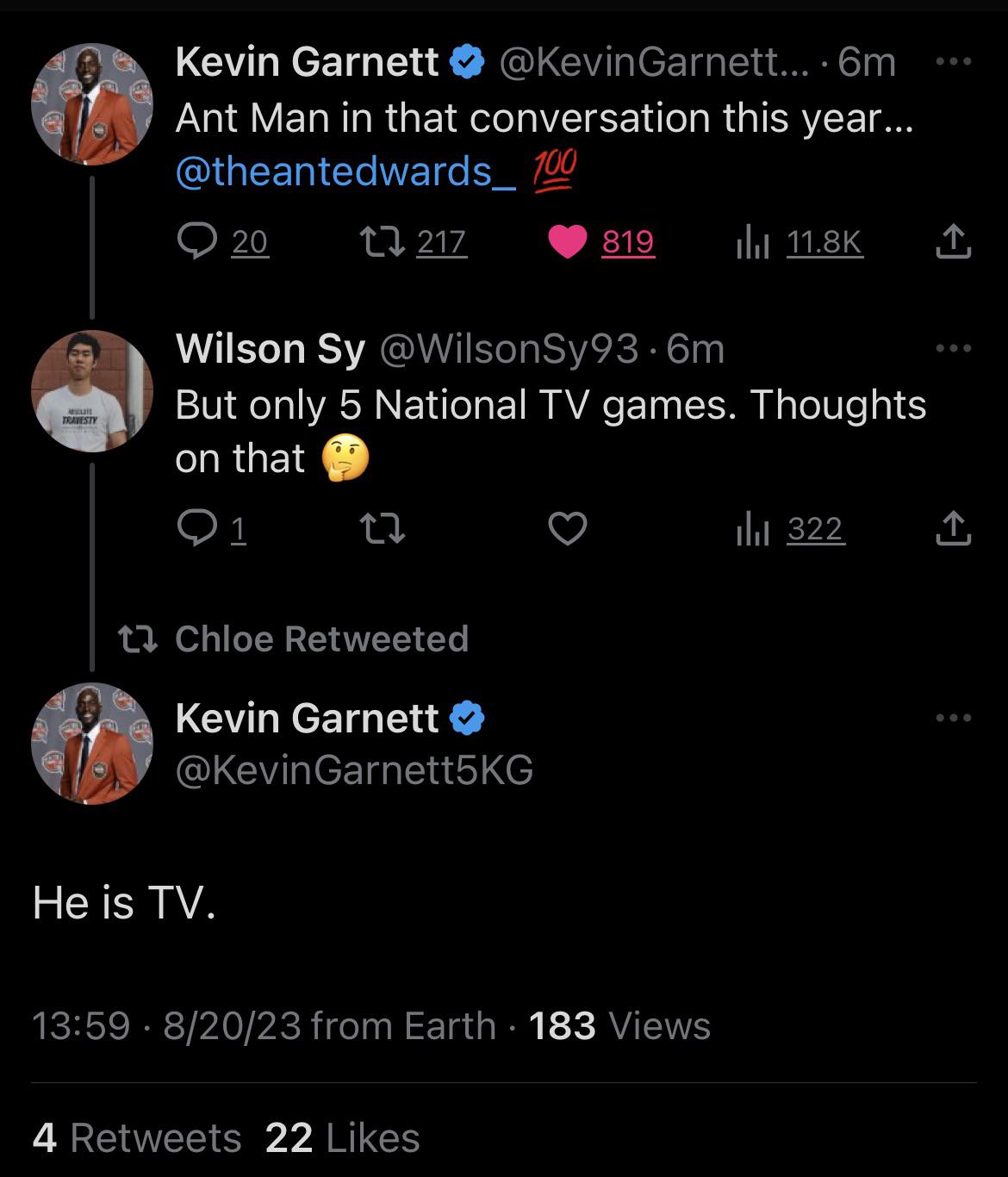
Task: Open the @KevinGarnett5KG handle on main tweet
Action: (x=354, y=769)
